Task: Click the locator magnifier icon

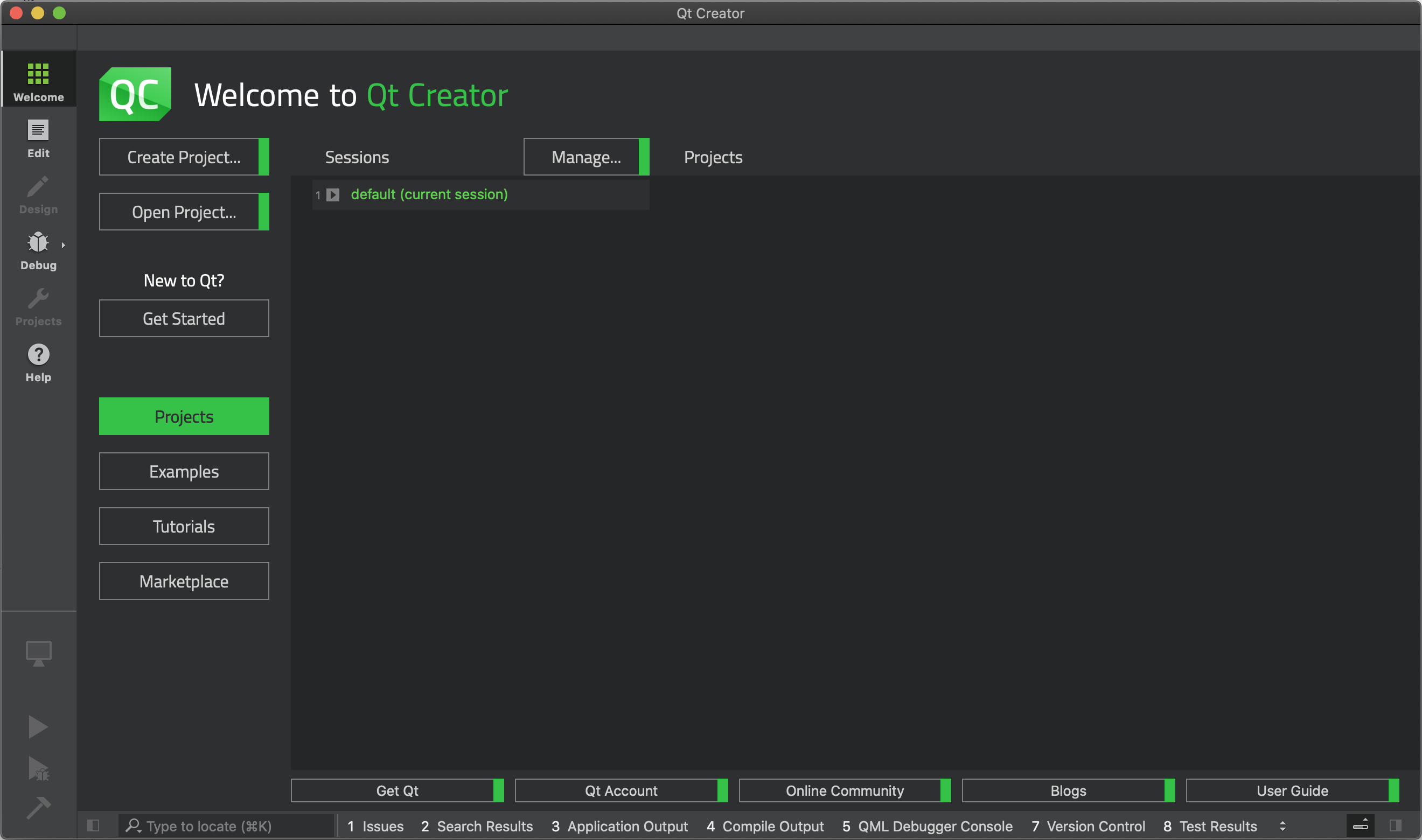Action: click(133, 826)
